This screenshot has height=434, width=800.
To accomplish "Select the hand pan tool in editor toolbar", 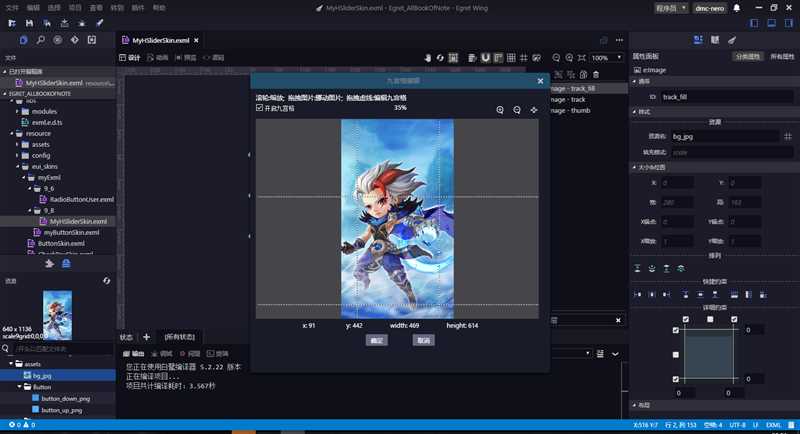I will 428,58.
